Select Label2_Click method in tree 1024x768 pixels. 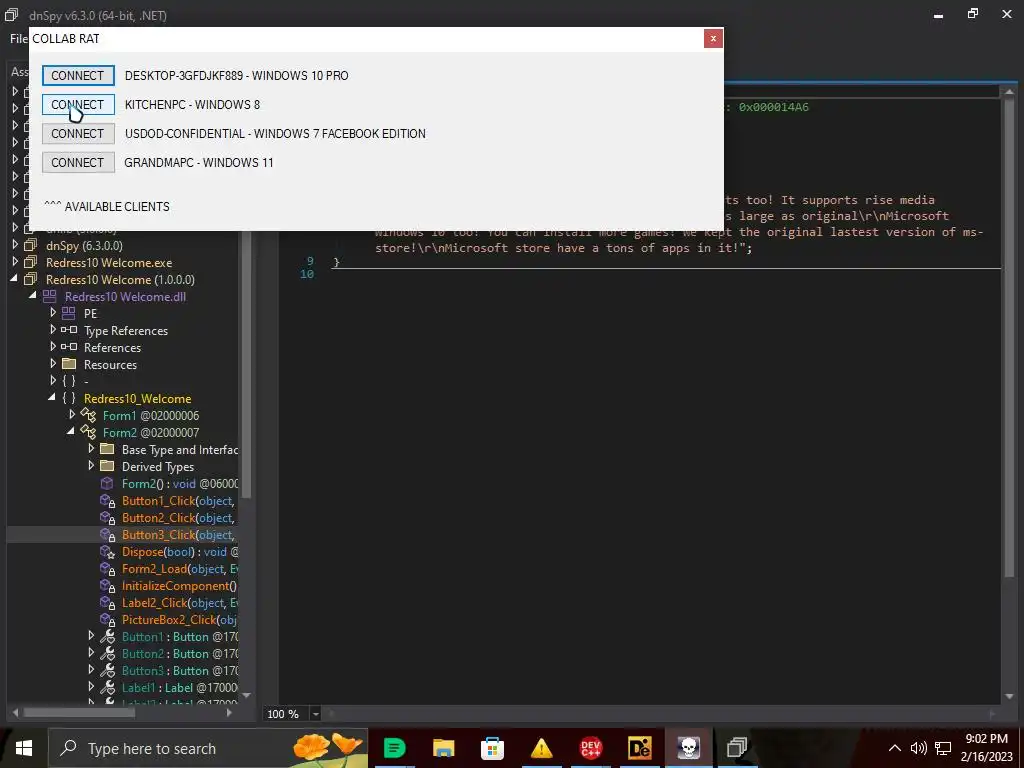click(180, 603)
